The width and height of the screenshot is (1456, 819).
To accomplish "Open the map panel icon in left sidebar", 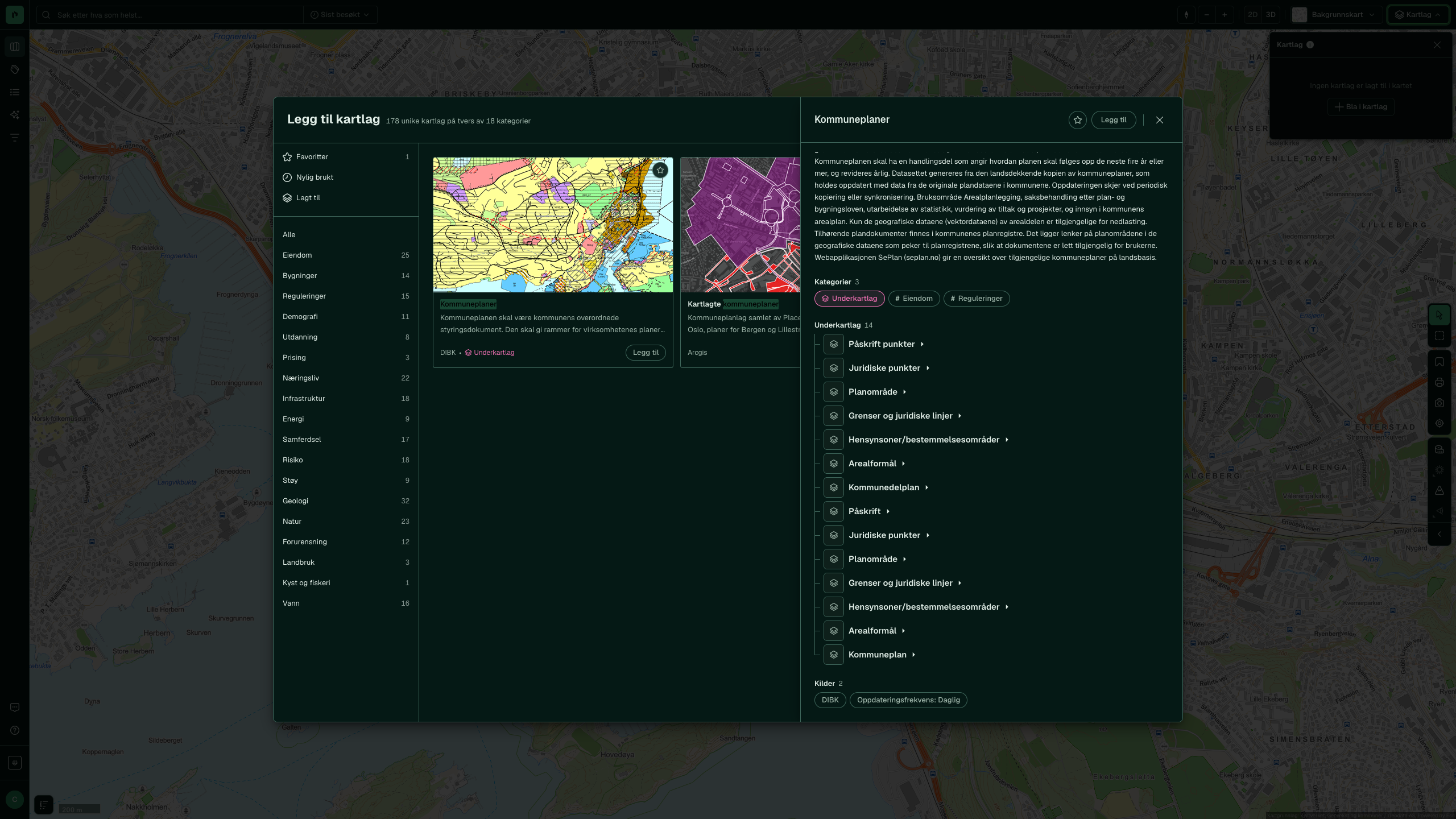I will (x=15, y=47).
